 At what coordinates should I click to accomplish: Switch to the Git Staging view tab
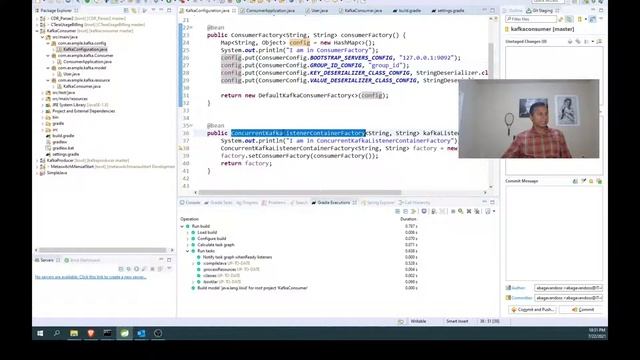tap(542, 11)
